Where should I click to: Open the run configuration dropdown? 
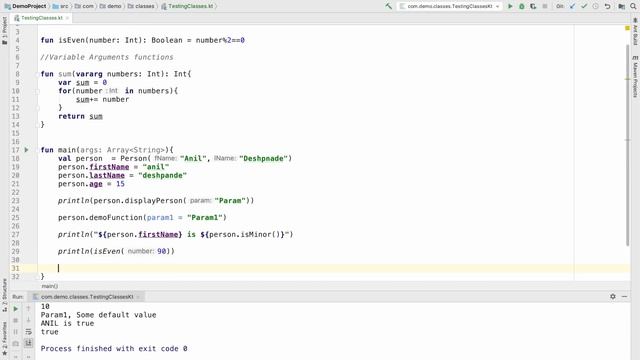(449, 6)
